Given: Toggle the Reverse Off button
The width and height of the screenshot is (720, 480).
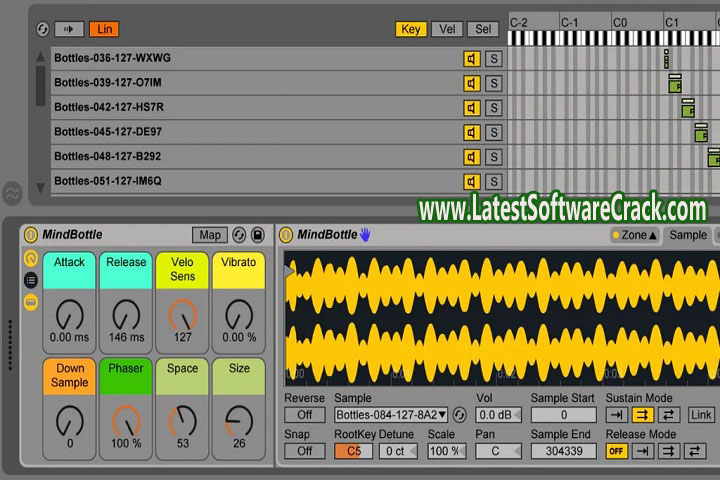Looking at the screenshot, I should pos(304,415).
